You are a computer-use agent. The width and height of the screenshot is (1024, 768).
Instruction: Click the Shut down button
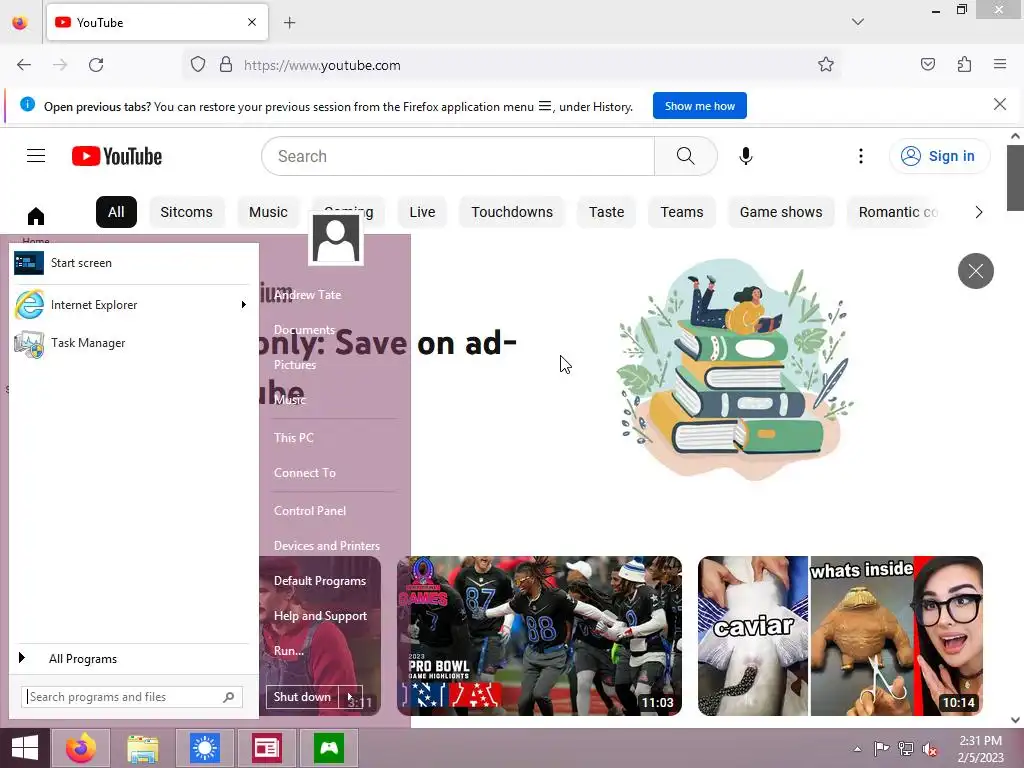[x=302, y=697]
